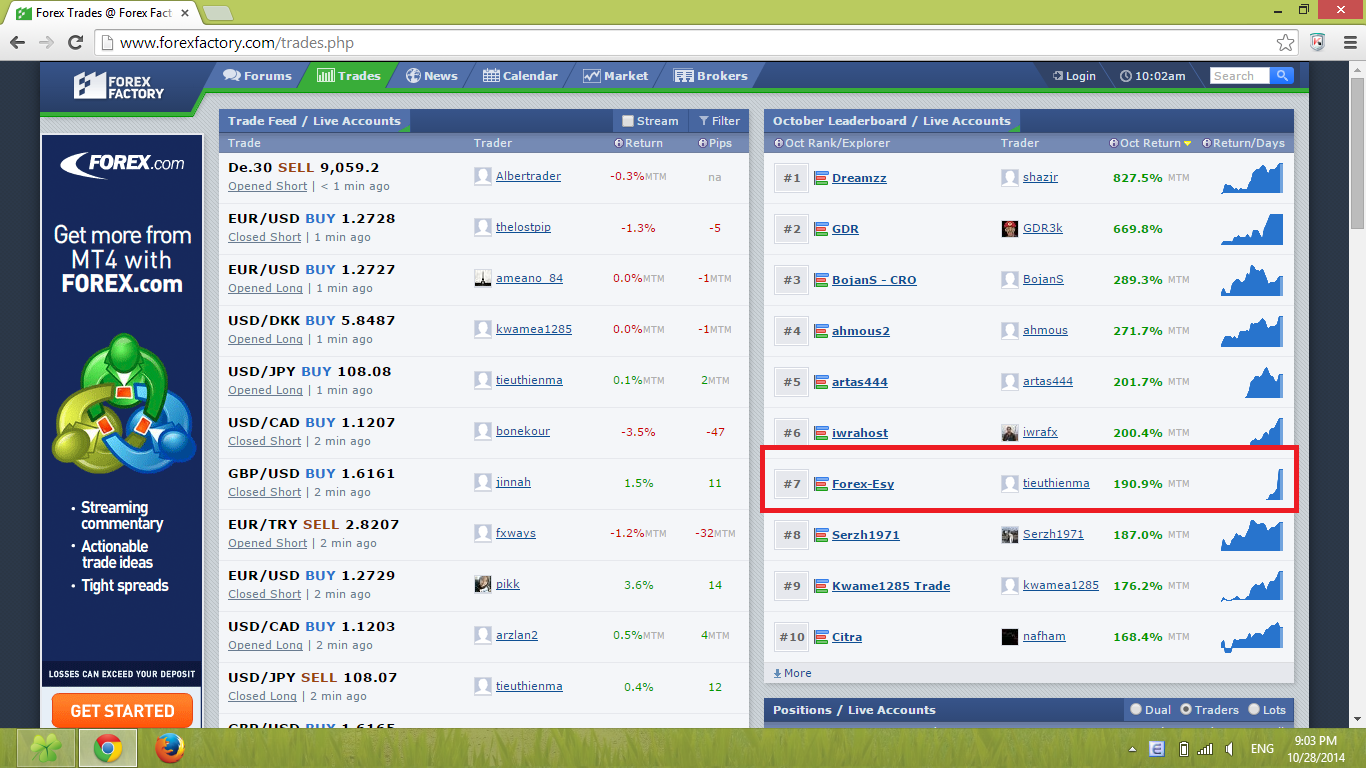Click the Pips column info icon

702,143
